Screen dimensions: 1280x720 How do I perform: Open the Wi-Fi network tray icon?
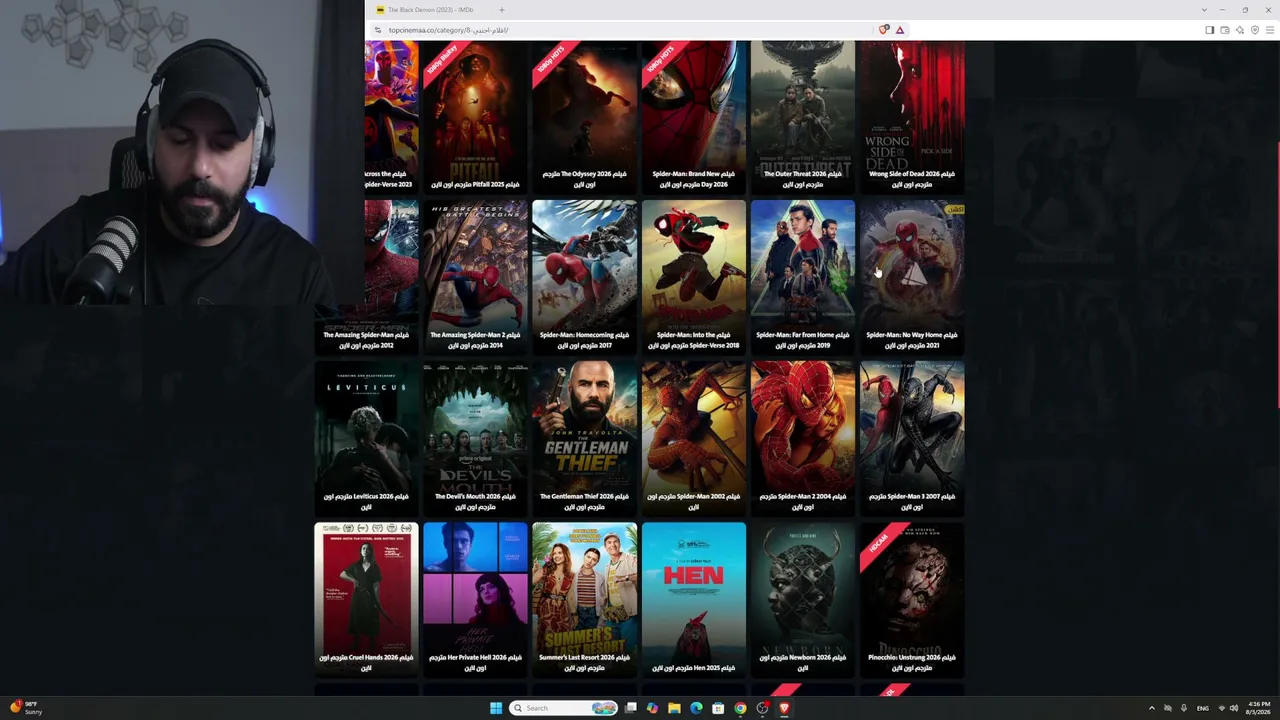(x=1221, y=708)
